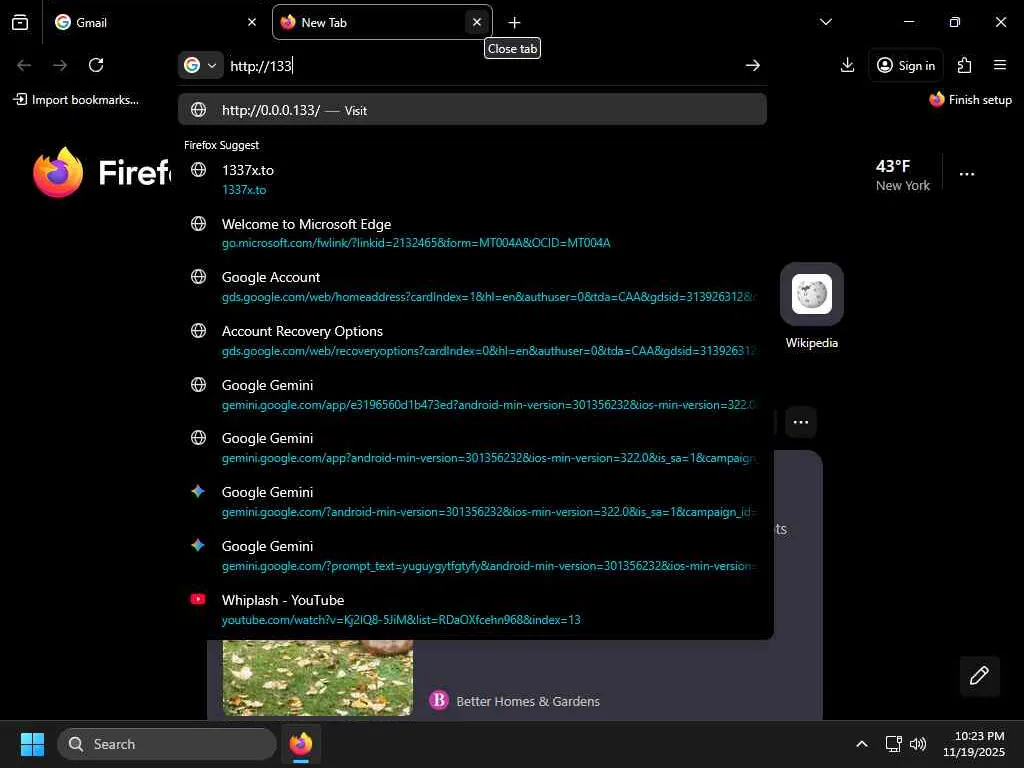Click the Sign in button
The image size is (1024, 768).
(906, 65)
